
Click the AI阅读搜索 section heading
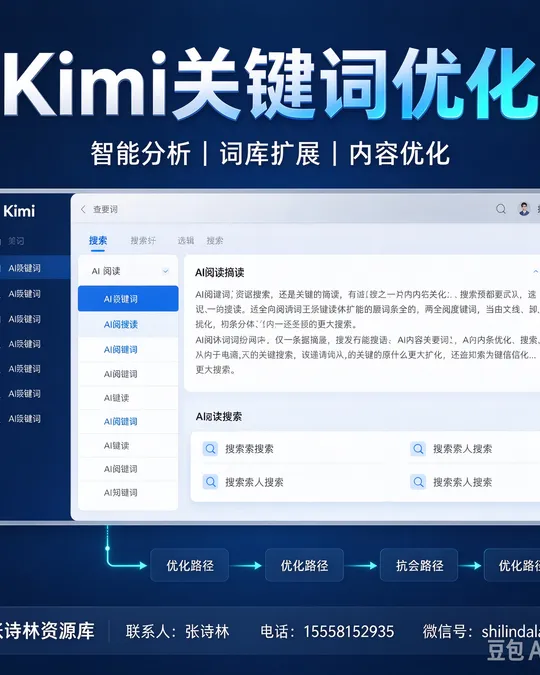pyautogui.click(x=219, y=417)
